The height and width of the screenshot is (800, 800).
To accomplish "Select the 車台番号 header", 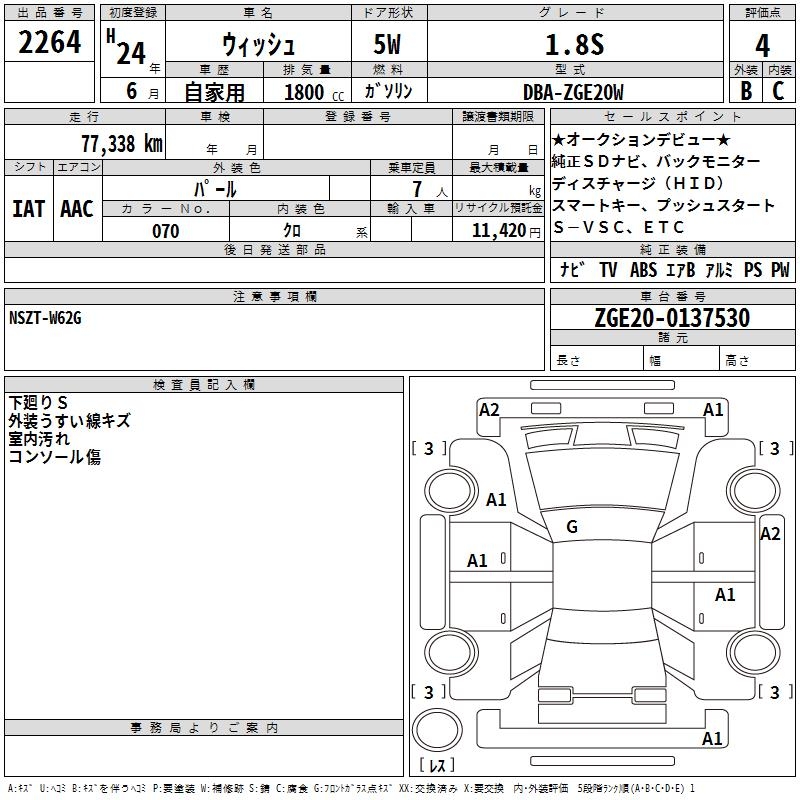I will 672,296.
